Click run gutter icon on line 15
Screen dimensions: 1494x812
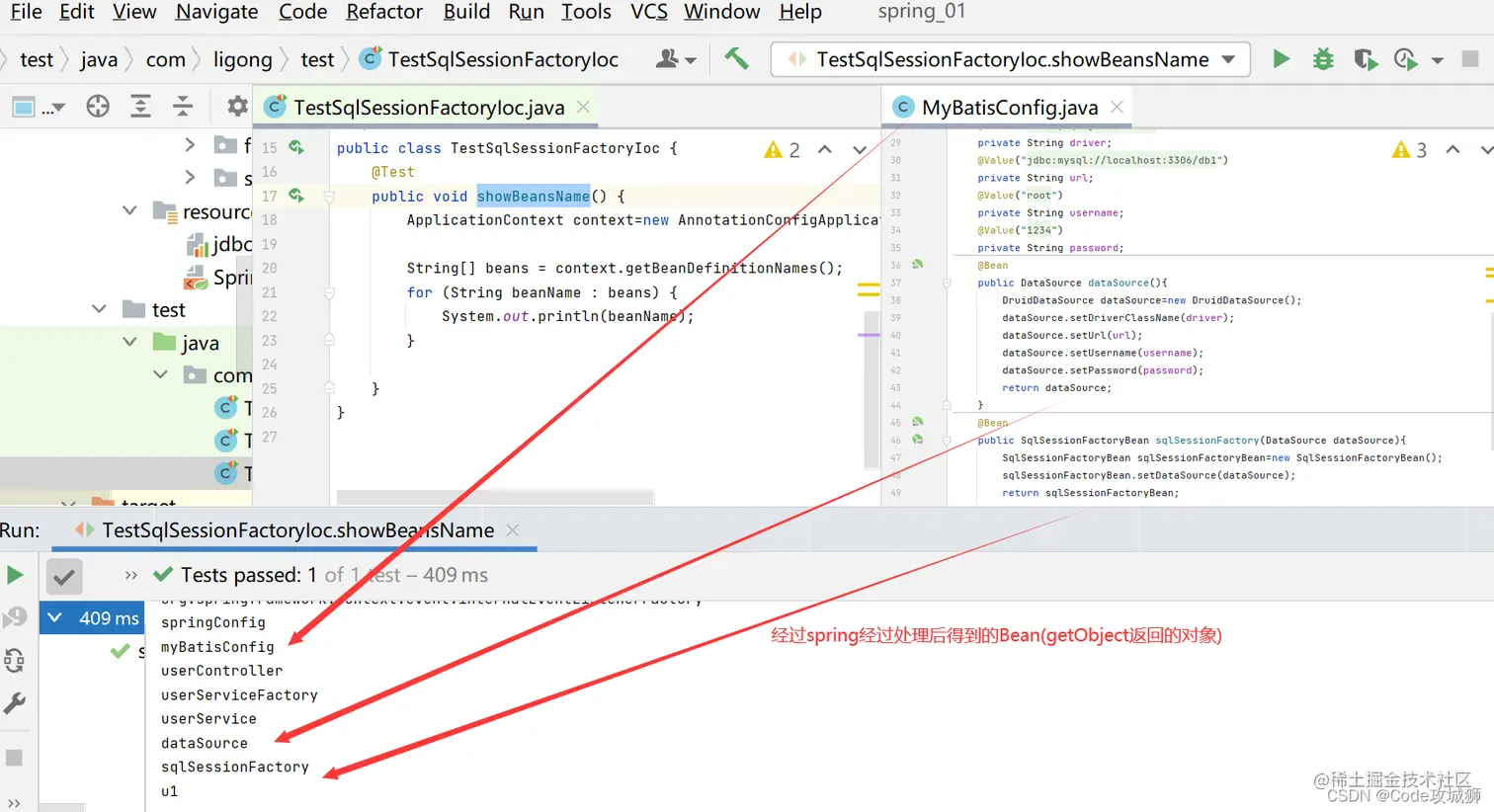(x=295, y=147)
